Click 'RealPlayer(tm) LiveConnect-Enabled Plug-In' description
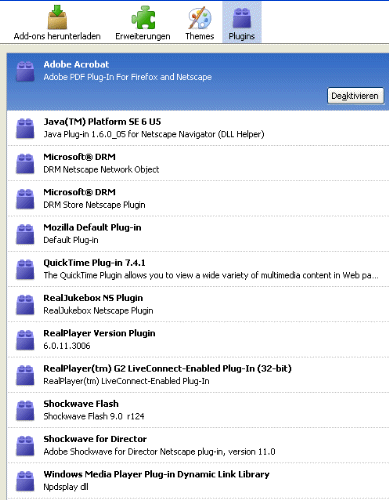 [x=126, y=381]
